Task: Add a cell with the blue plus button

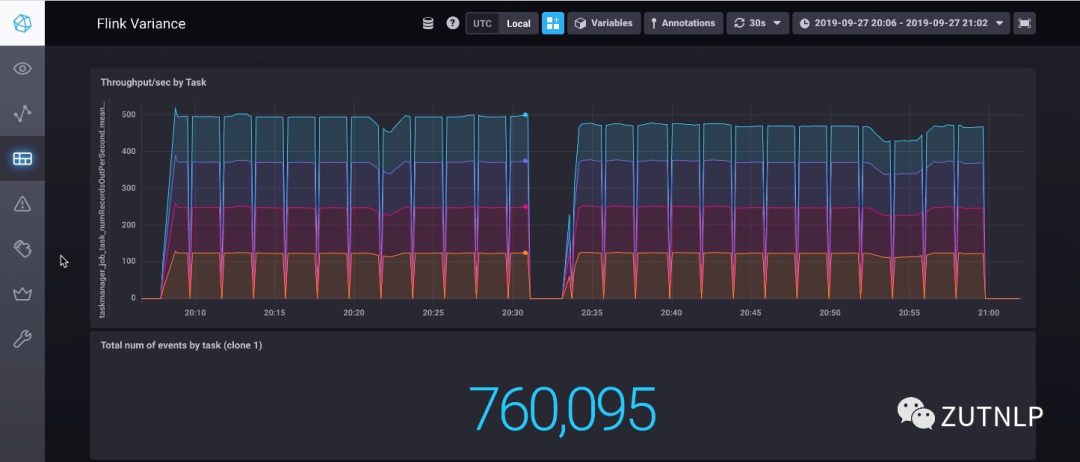Action: coord(552,23)
